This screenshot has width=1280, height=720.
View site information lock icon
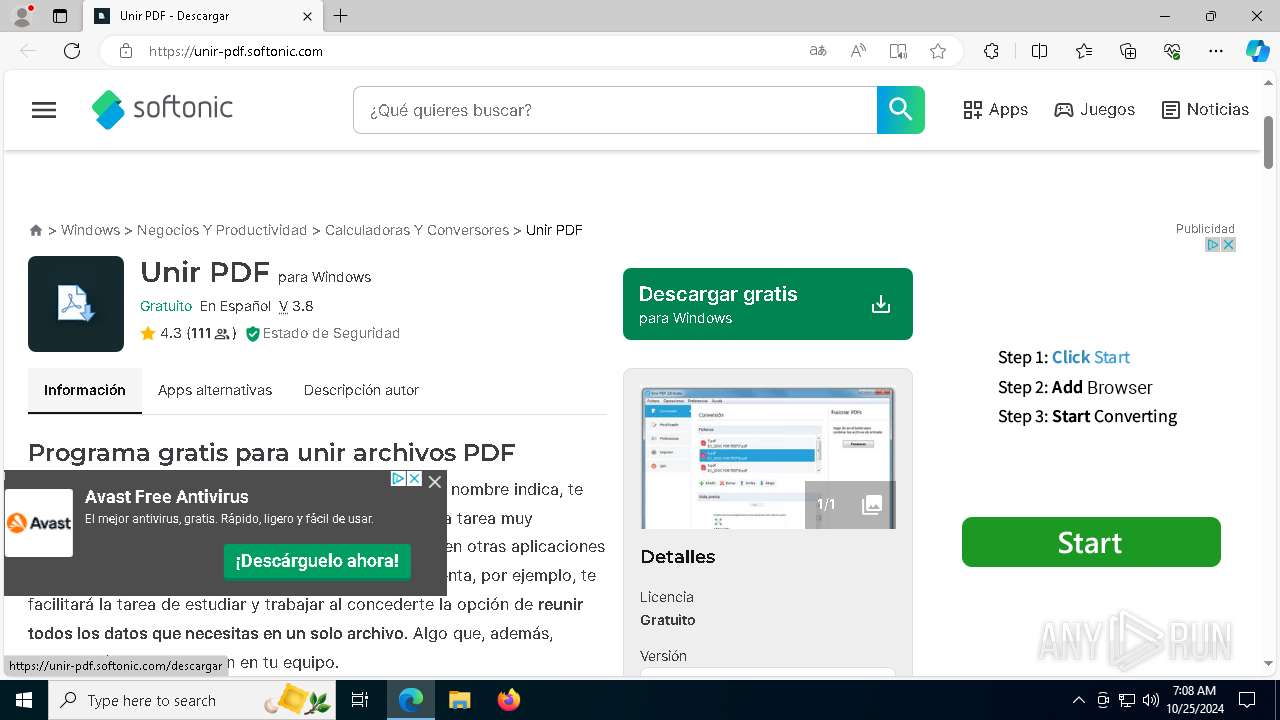(126, 51)
